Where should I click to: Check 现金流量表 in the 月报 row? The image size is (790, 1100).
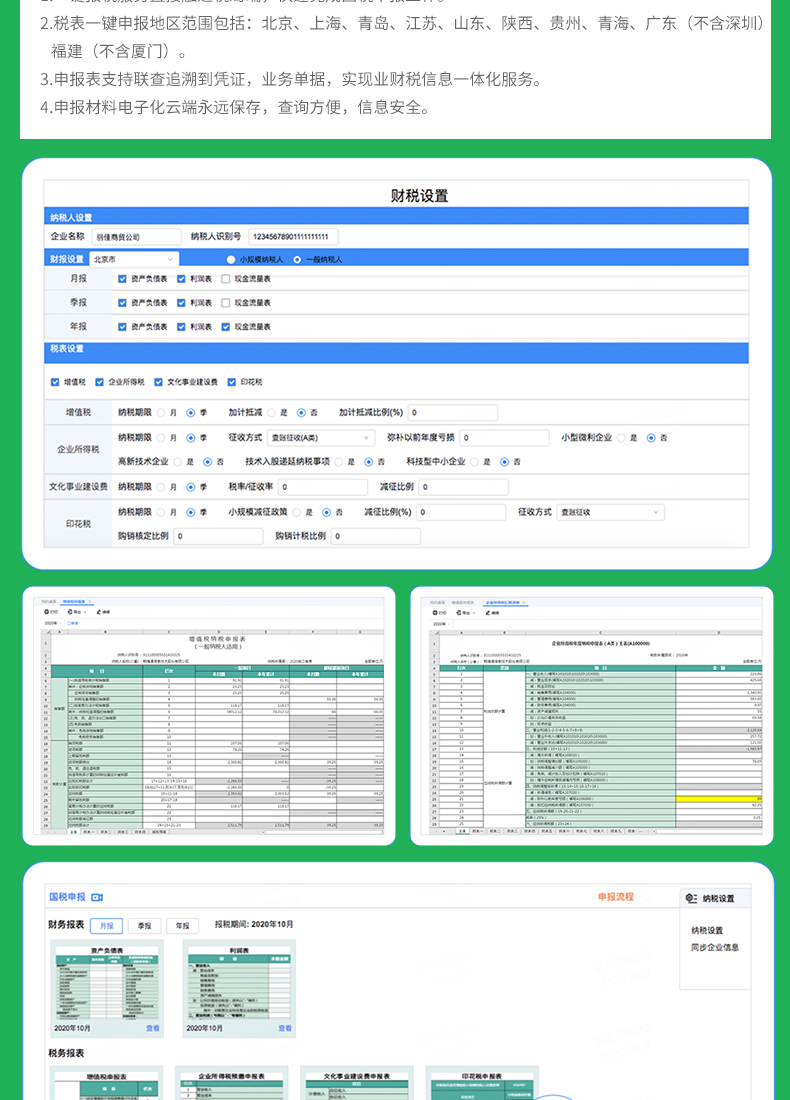pyautogui.click(x=226, y=279)
